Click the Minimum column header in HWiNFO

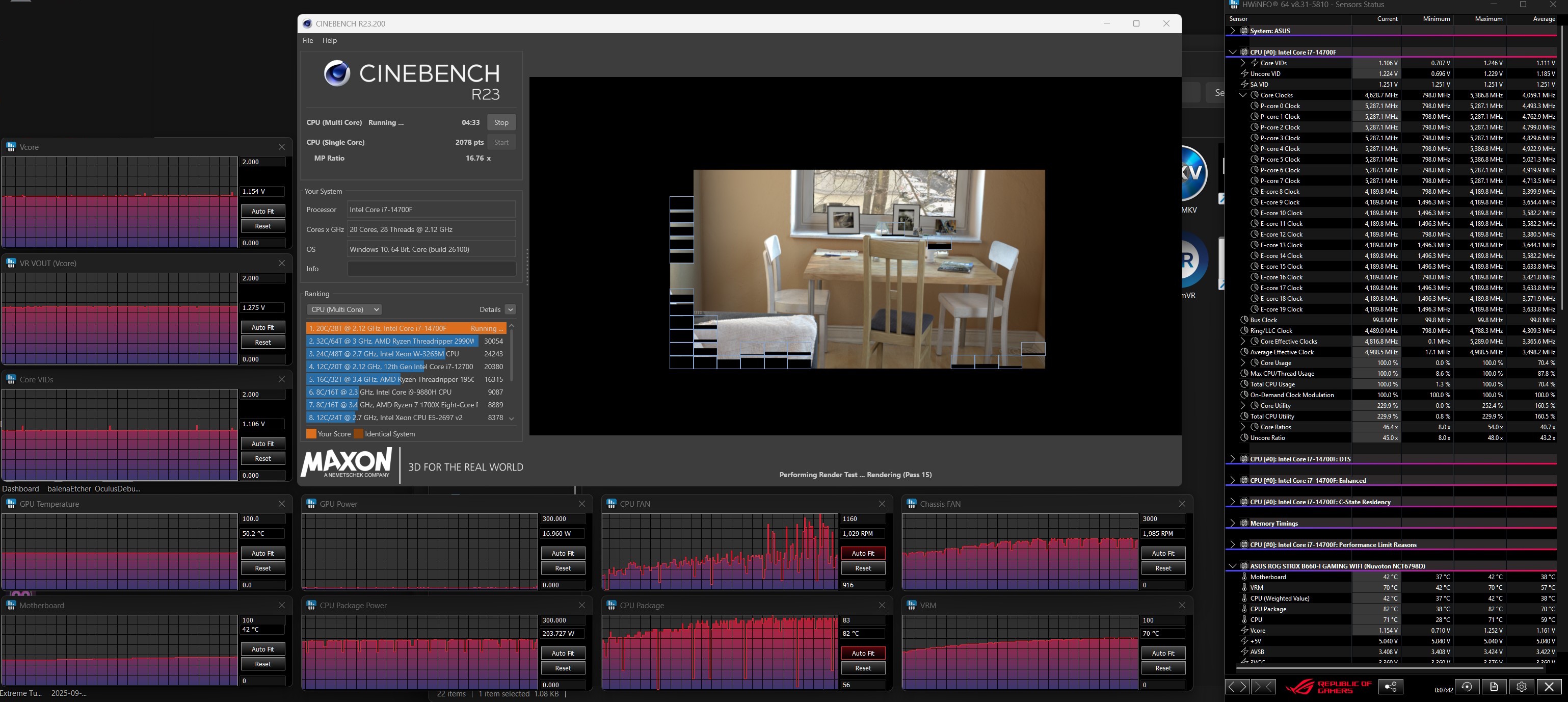tap(1427, 19)
